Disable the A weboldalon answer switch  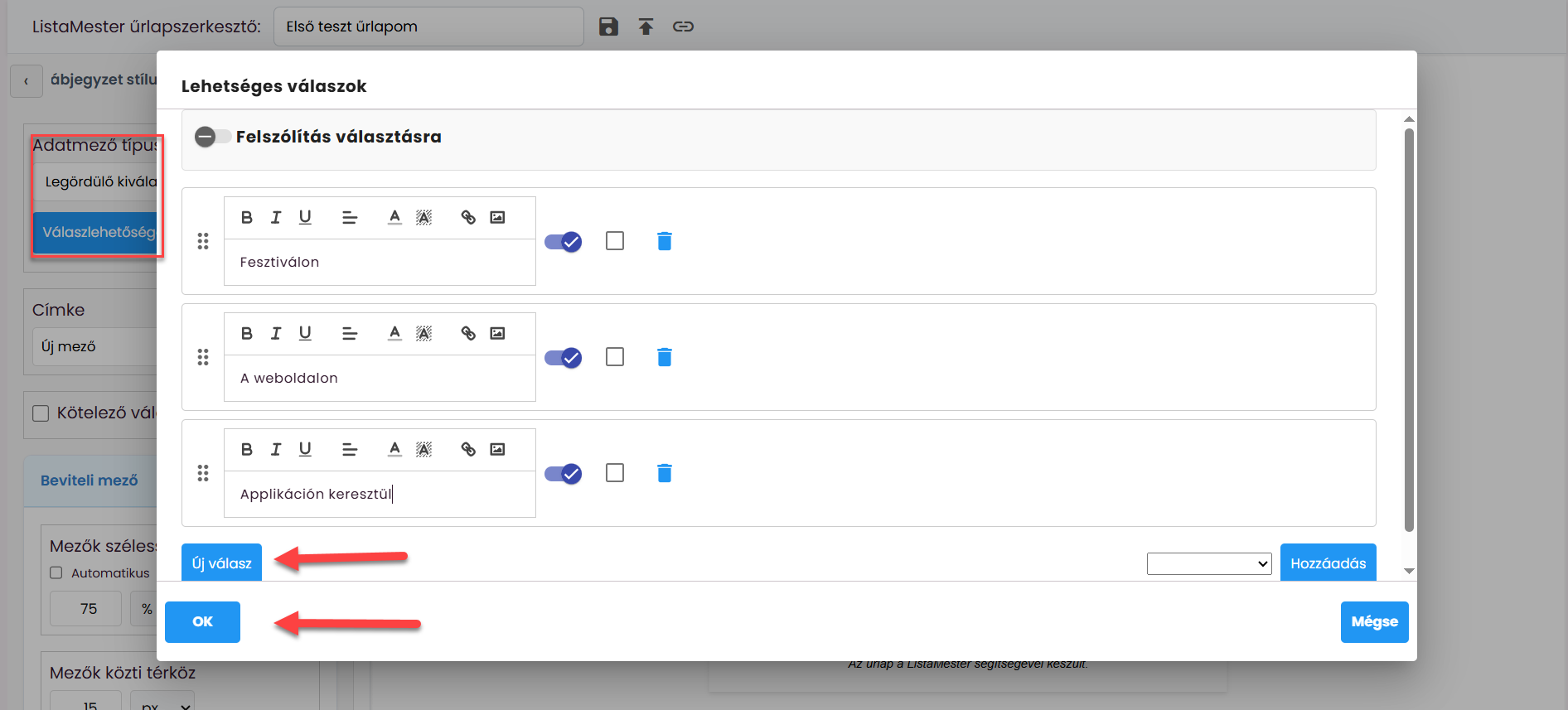point(564,358)
